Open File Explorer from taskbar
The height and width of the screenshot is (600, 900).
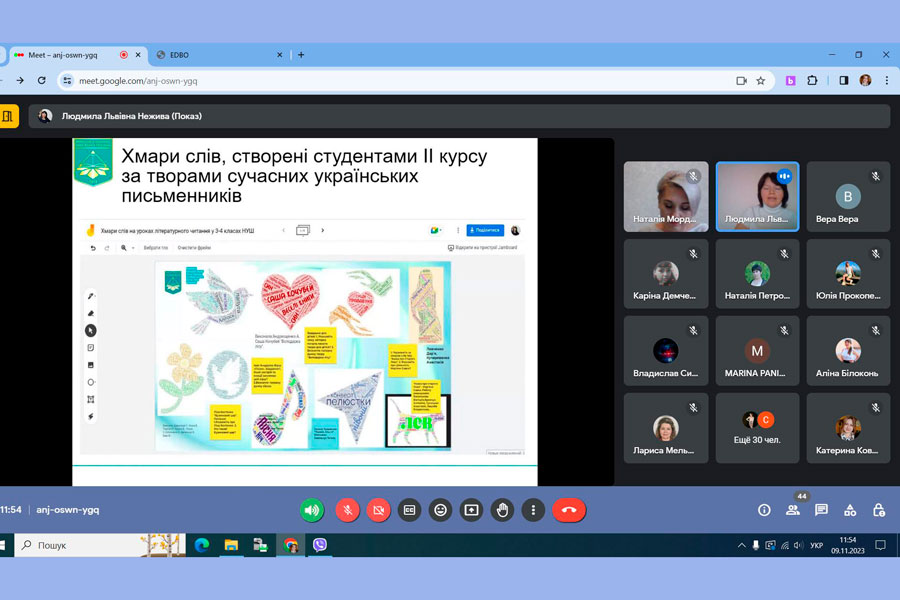[231, 545]
